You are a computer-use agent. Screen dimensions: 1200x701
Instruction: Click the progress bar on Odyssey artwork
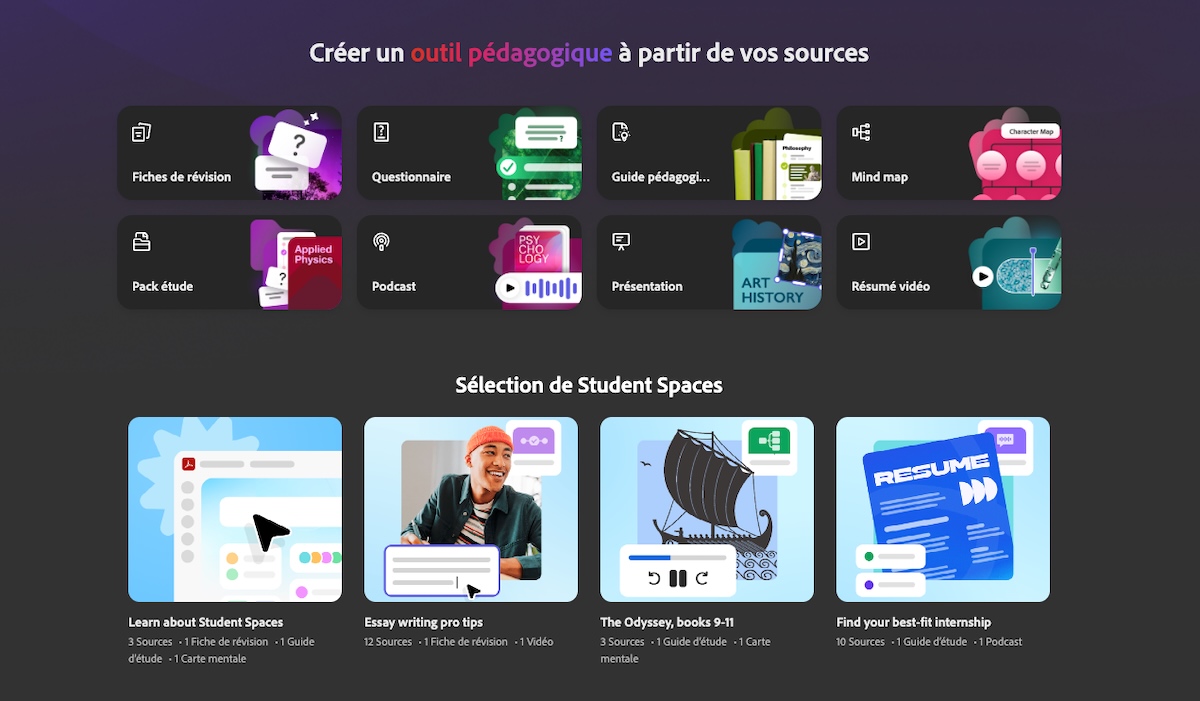coord(678,557)
